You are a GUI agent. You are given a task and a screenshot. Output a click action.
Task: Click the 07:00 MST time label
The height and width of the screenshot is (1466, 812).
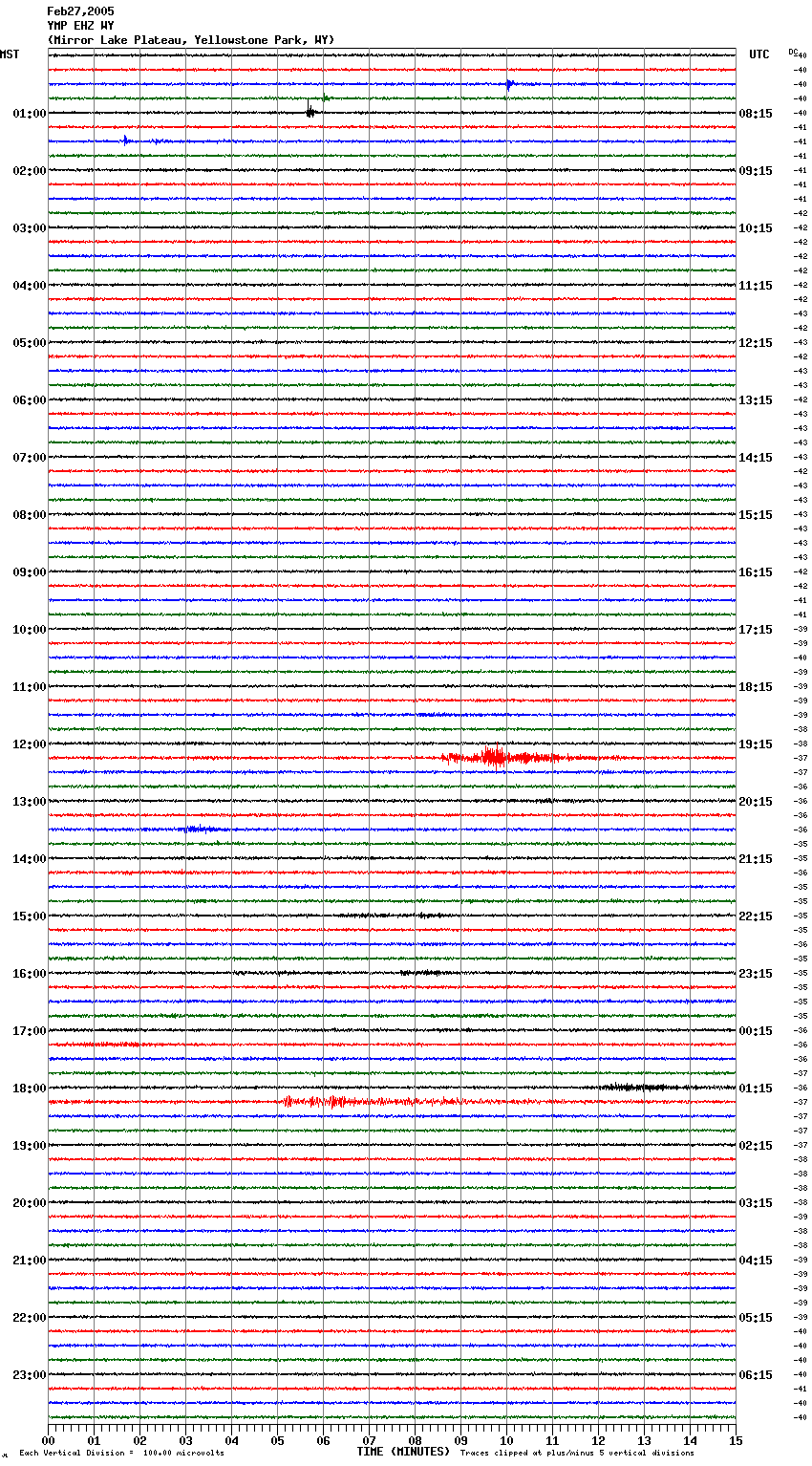tap(30, 458)
